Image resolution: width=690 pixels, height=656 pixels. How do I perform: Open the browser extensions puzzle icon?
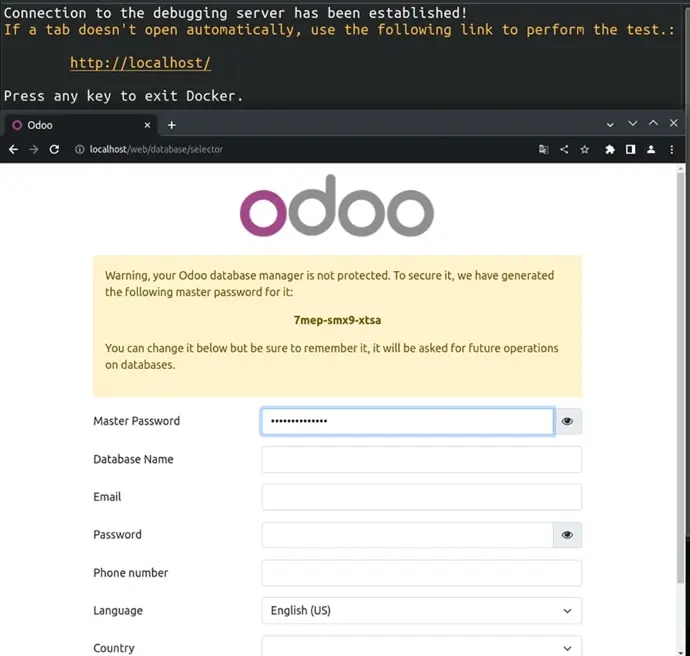click(610, 149)
